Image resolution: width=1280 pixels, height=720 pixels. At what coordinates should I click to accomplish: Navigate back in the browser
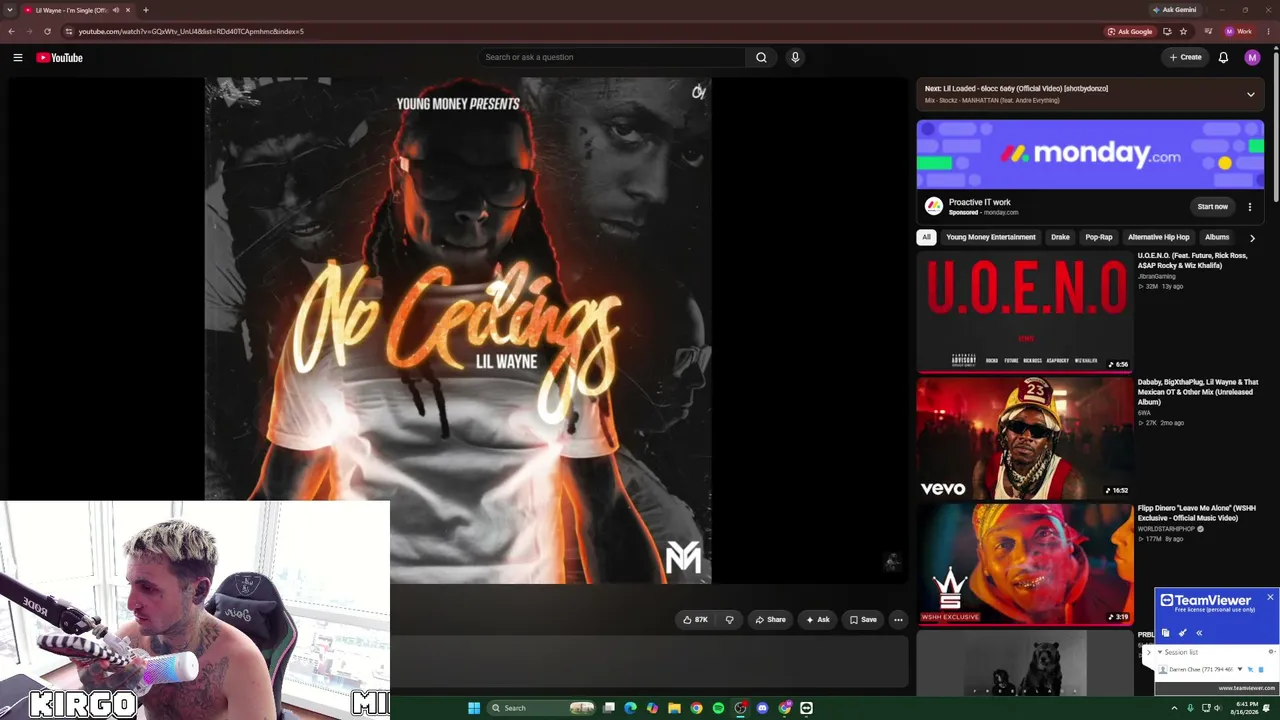(11, 31)
